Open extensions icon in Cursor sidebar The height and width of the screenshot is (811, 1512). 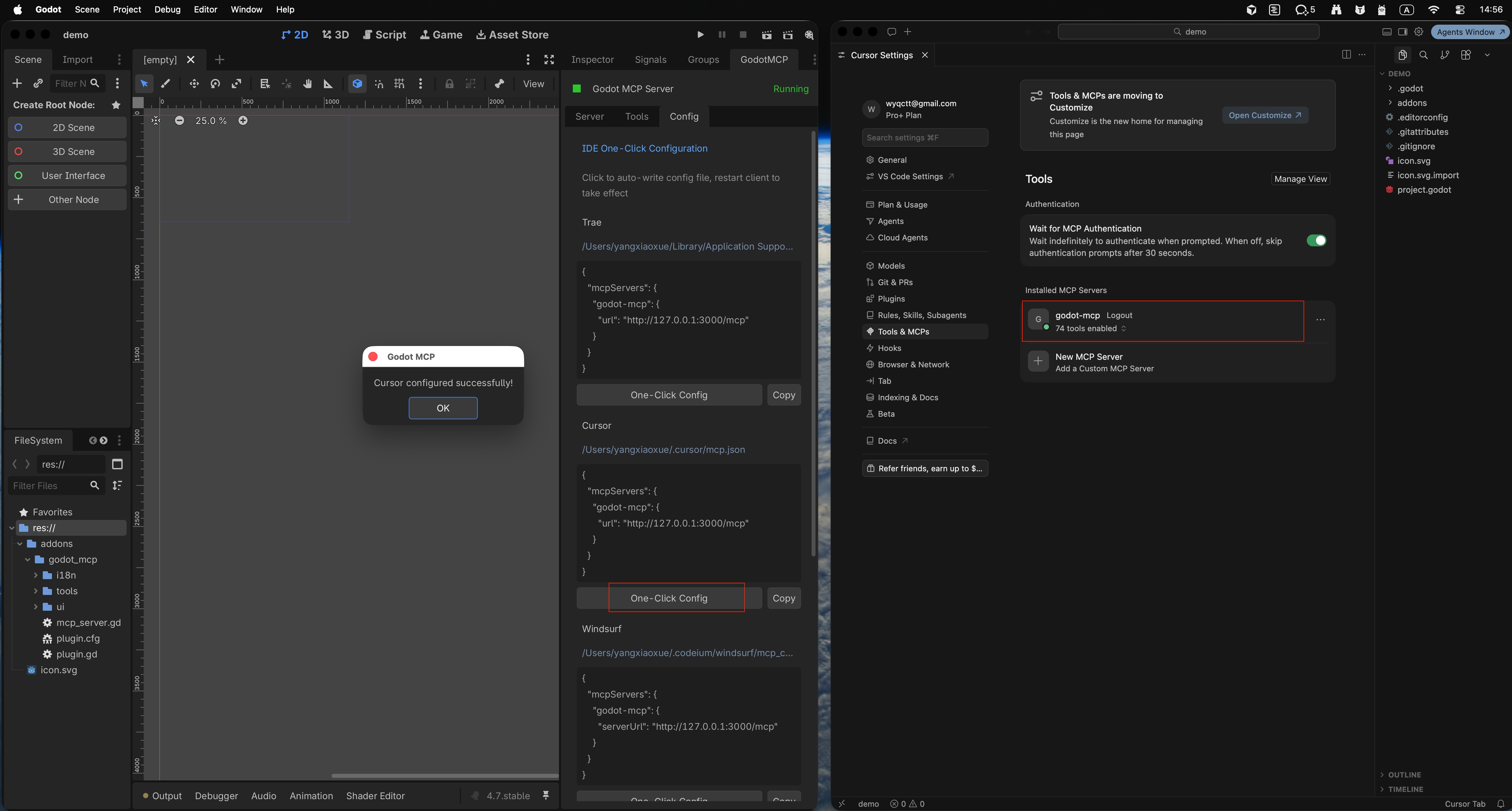click(1466, 55)
